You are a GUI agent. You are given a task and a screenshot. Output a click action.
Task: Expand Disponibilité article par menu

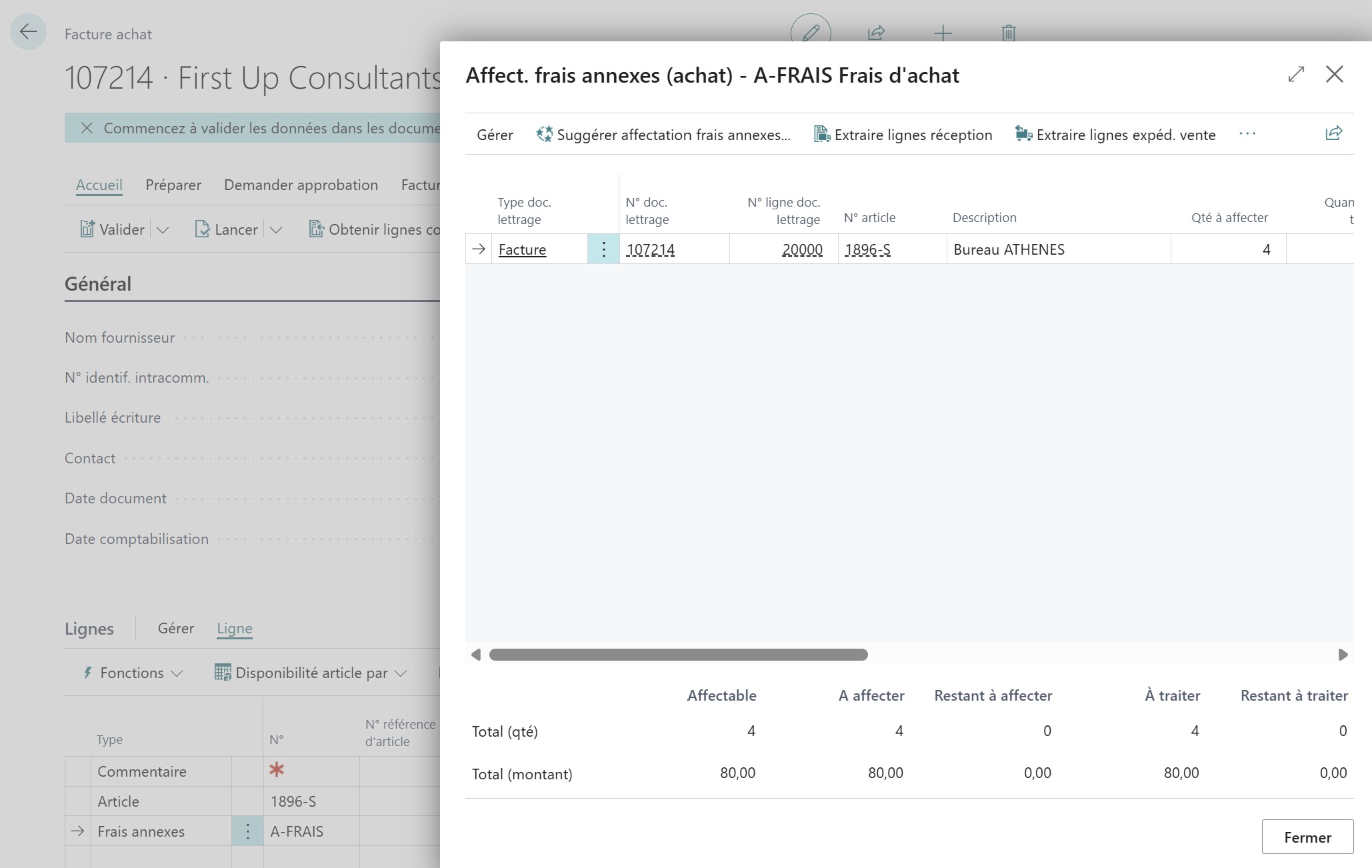311,673
